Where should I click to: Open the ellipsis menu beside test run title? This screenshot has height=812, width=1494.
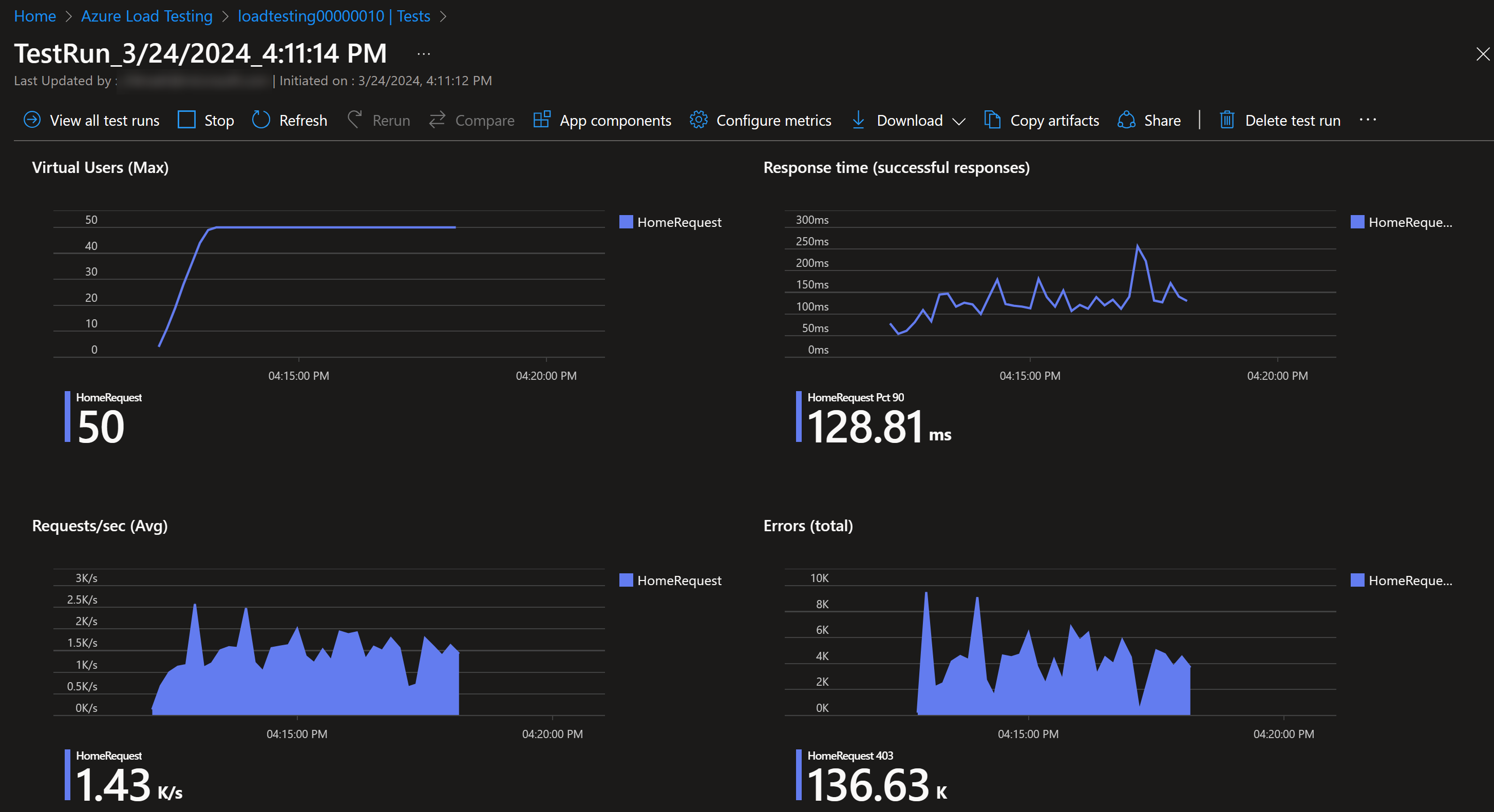coord(424,54)
